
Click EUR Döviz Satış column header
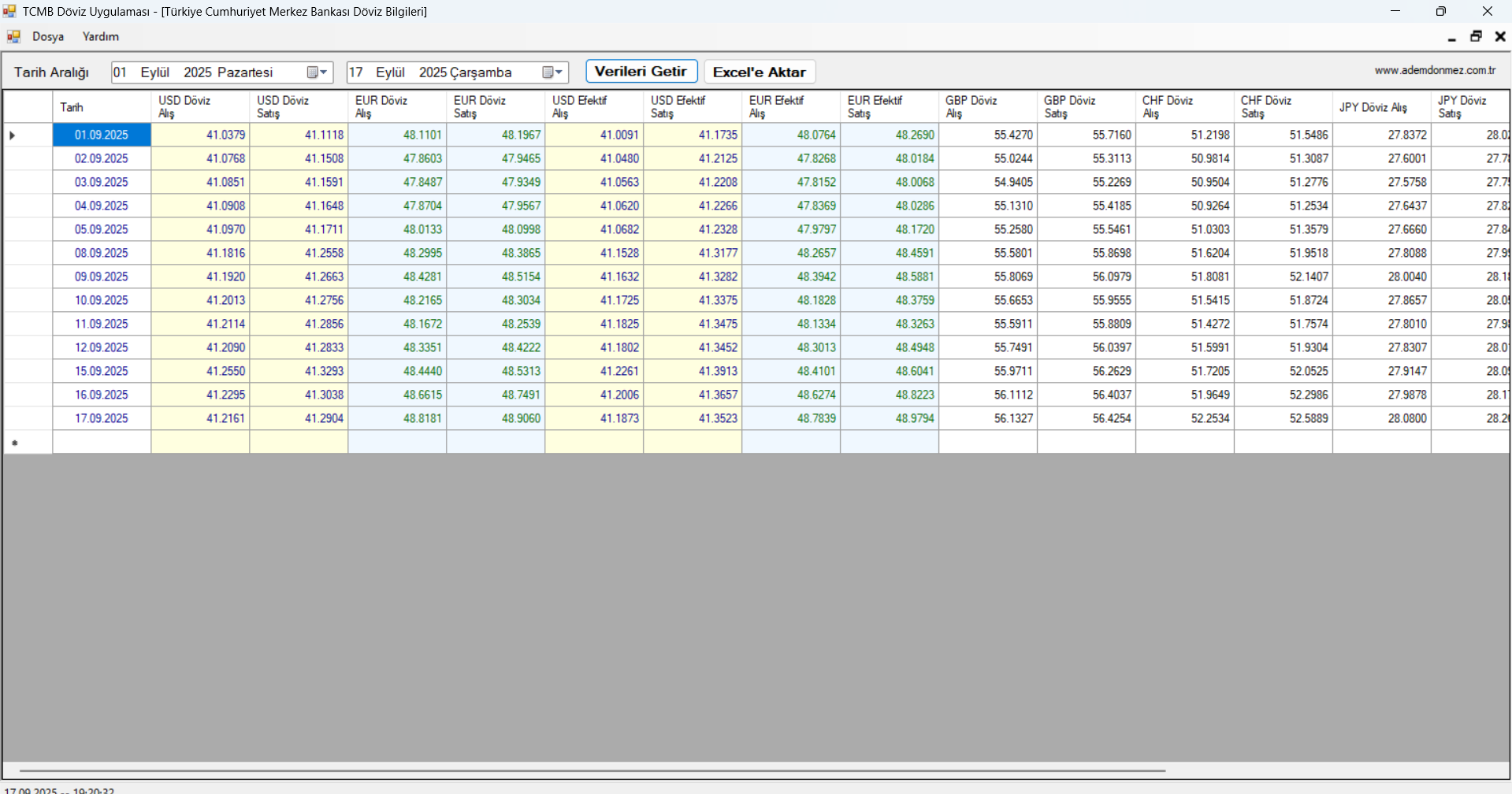pos(496,107)
